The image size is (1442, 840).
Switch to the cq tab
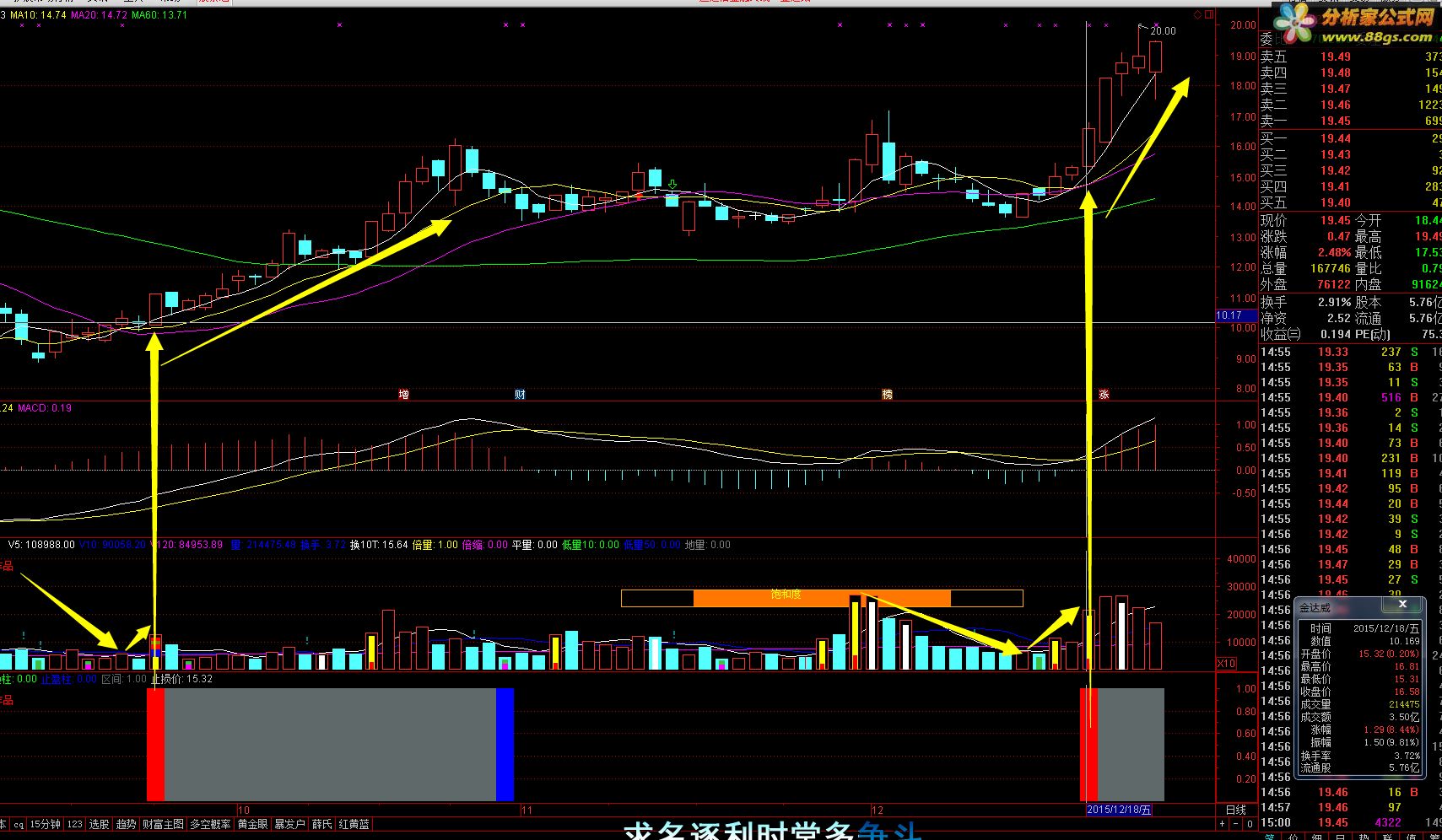point(18,824)
